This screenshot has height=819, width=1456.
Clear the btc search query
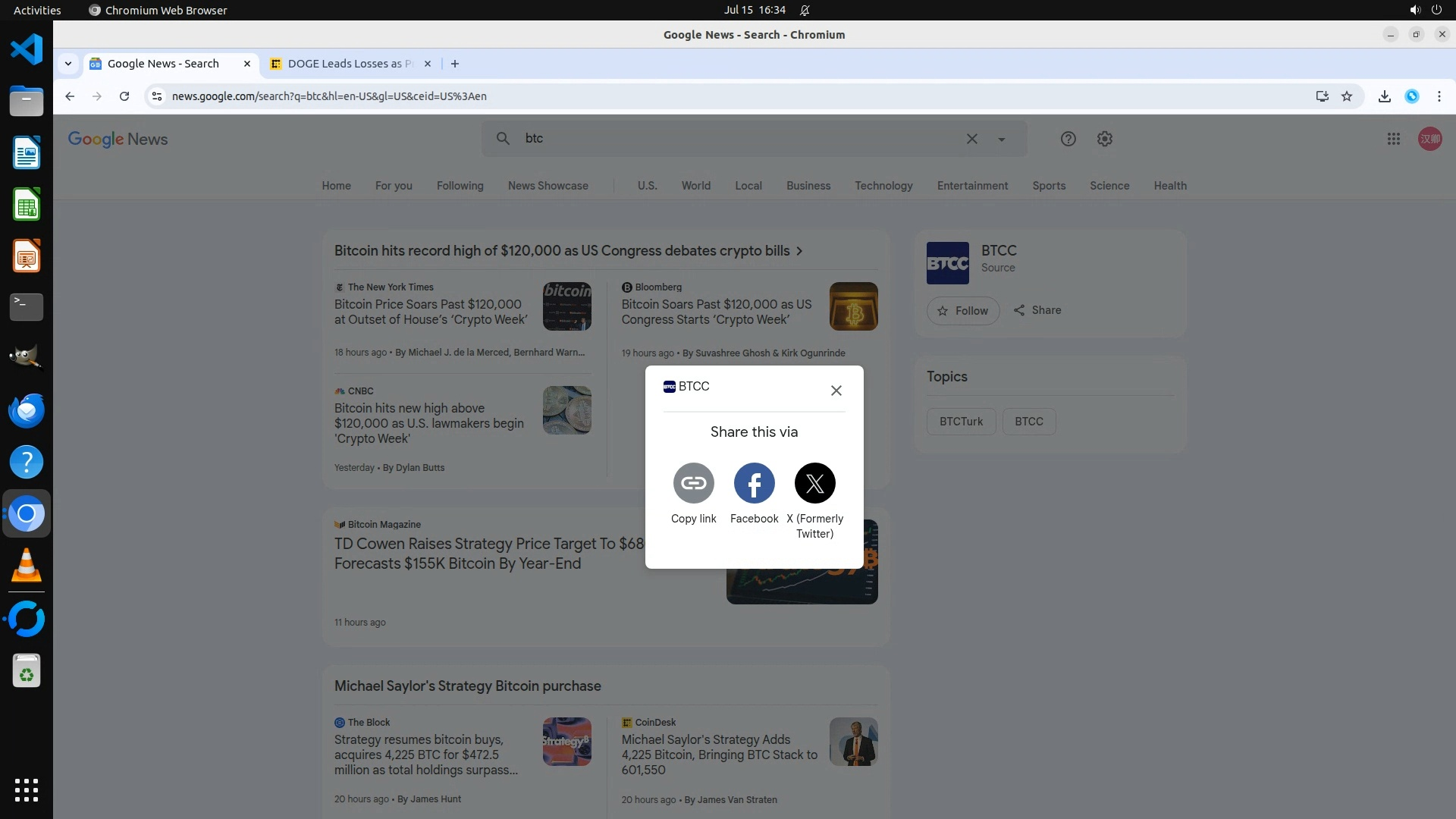[971, 139]
